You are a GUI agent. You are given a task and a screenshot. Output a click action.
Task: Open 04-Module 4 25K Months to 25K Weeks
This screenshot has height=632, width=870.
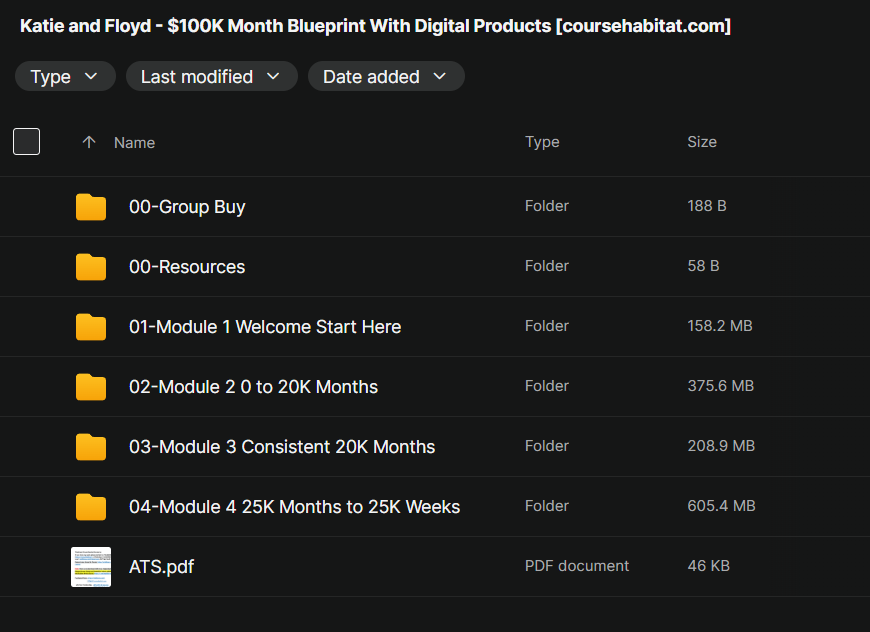click(x=294, y=507)
